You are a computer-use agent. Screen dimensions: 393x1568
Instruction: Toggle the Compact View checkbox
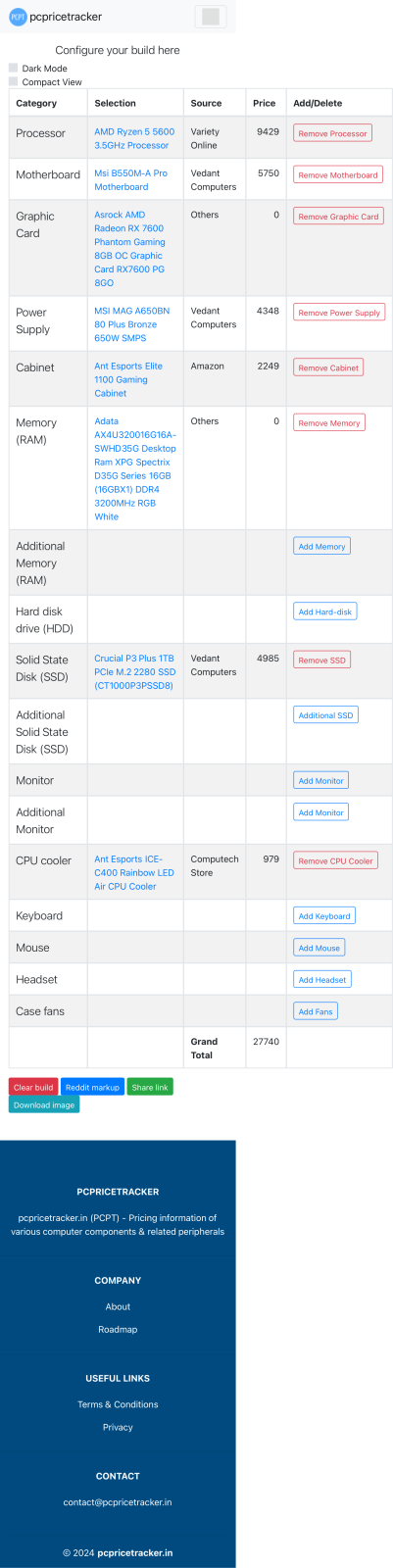(14, 82)
